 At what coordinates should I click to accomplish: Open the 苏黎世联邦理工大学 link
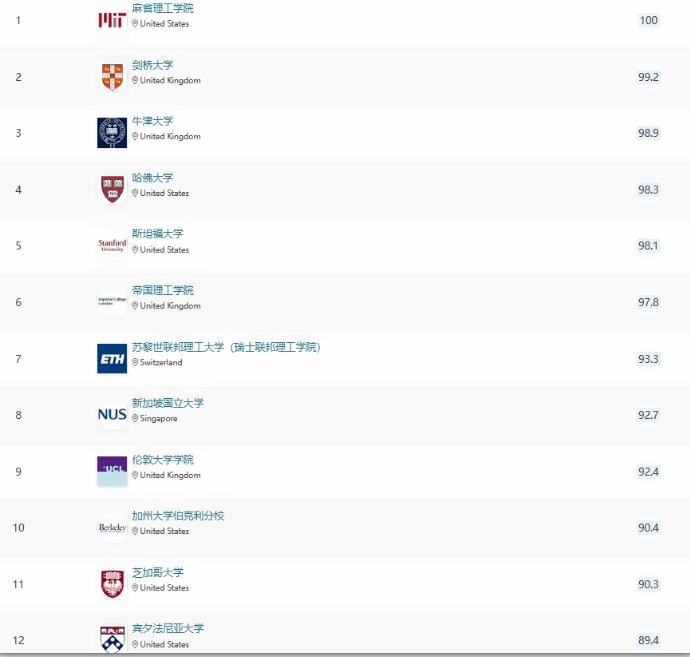[178, 347]
